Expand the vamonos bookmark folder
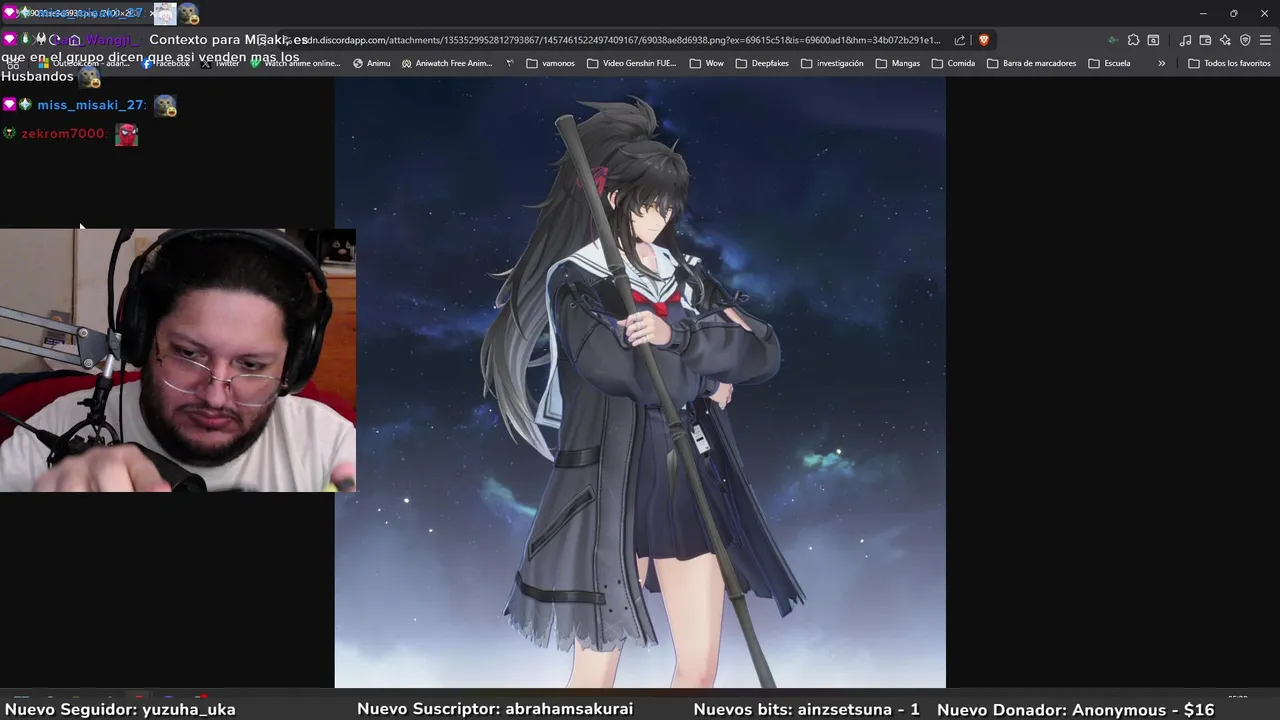The height and width of the screenshot is (720, 1280). (x=551, y=63)
